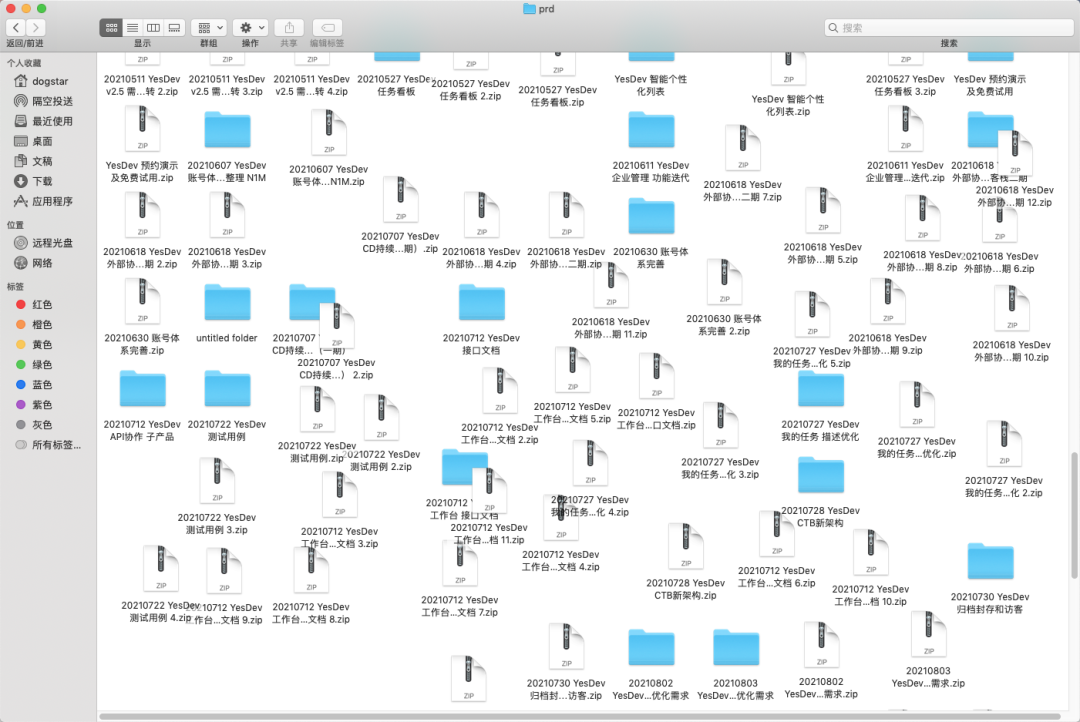Select zip 20210630 账号体系完善 2.zip

click(724, 282)
